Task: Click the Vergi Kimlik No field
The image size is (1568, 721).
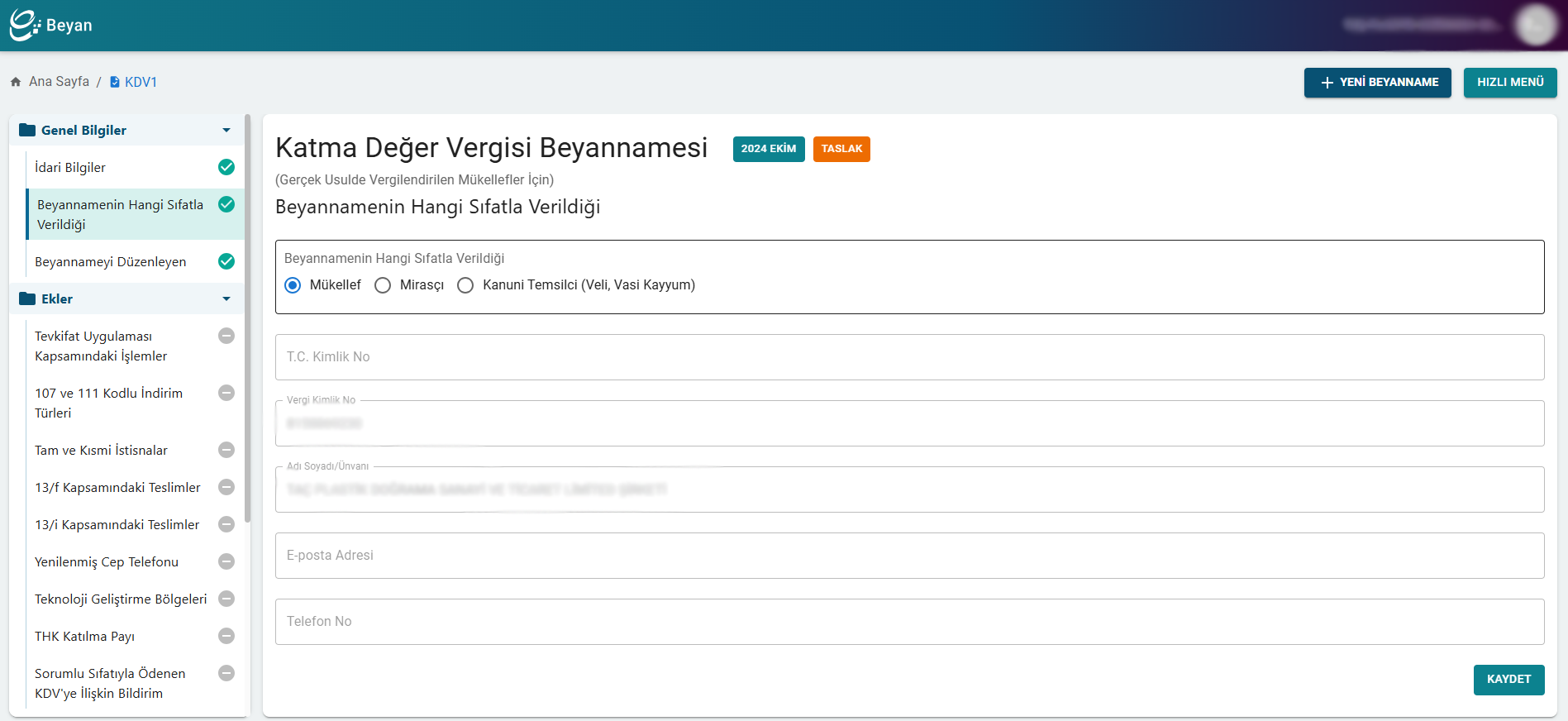Action: 909,423
